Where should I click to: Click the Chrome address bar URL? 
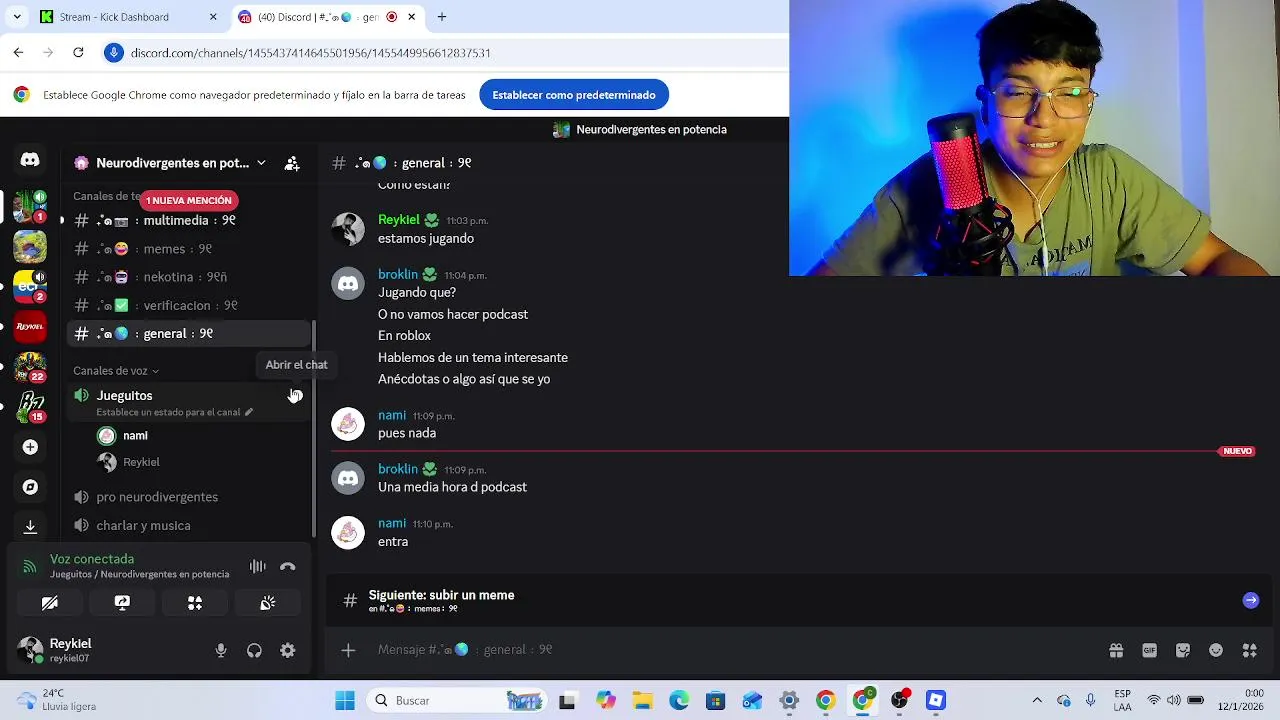coord(310,53)
